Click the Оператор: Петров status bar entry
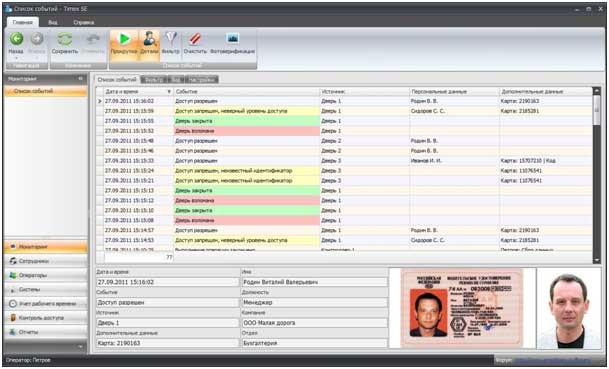 click(x=28, y=360)
